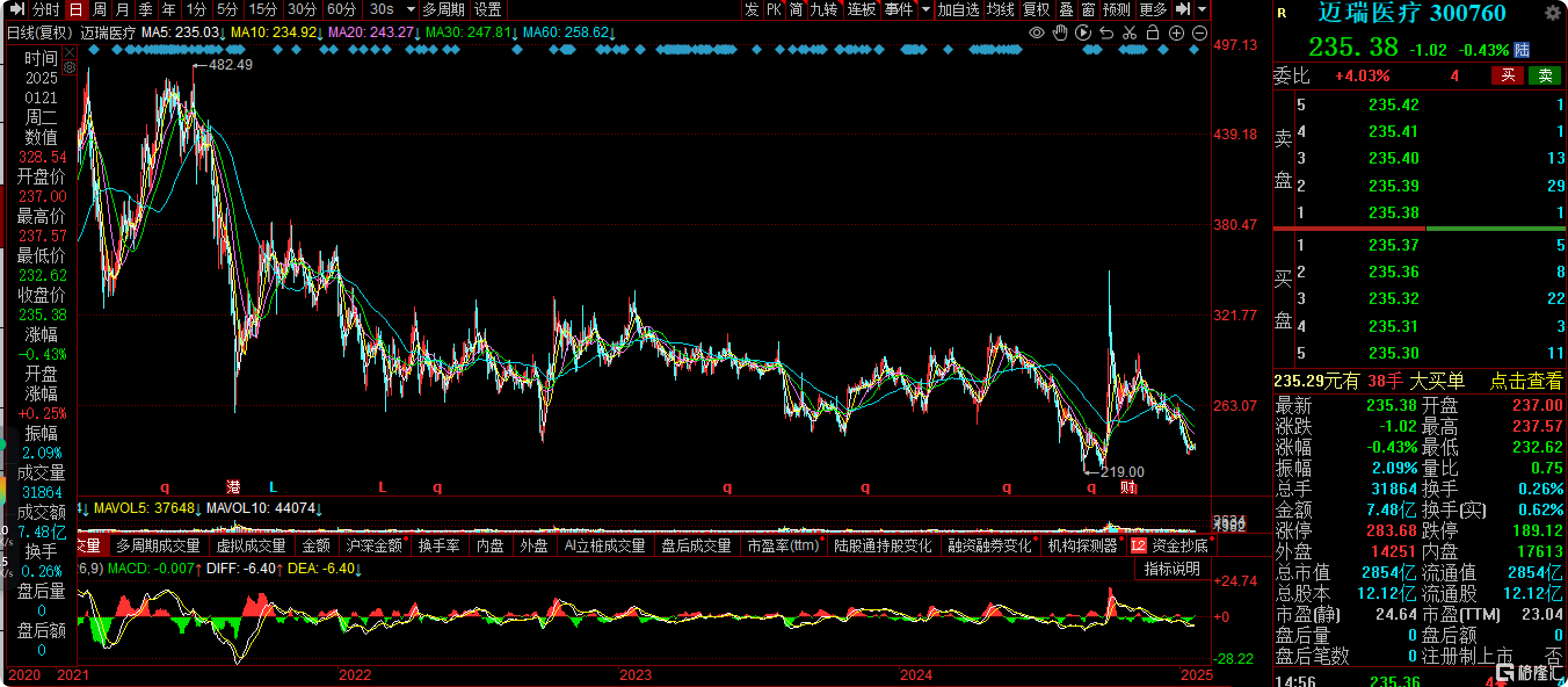The width and height of the screenshot is (1568, 687).
Task: Toggle 连板 overlay
Action: (x=861, y=9)
